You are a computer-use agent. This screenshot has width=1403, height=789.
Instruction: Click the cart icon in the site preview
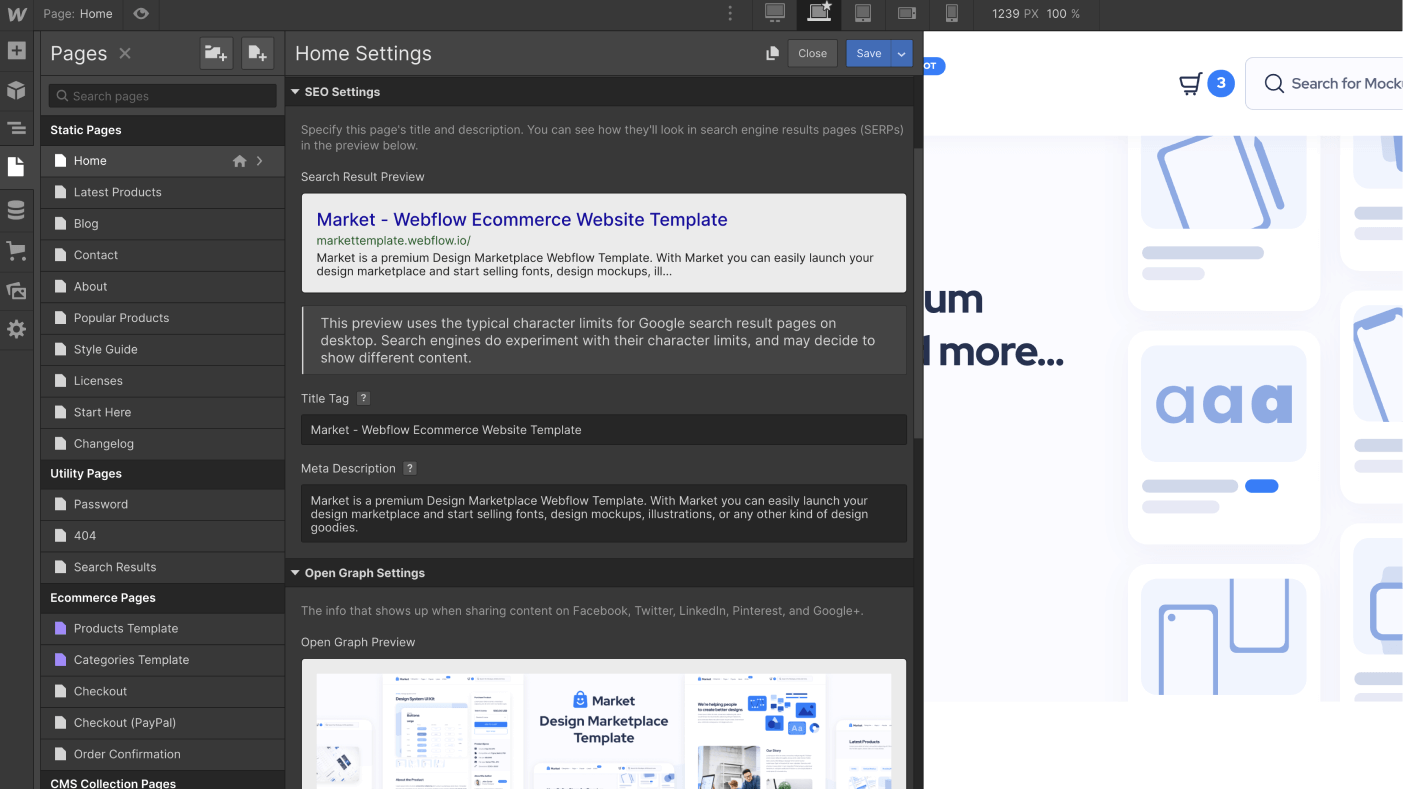tap(1190, 84)
